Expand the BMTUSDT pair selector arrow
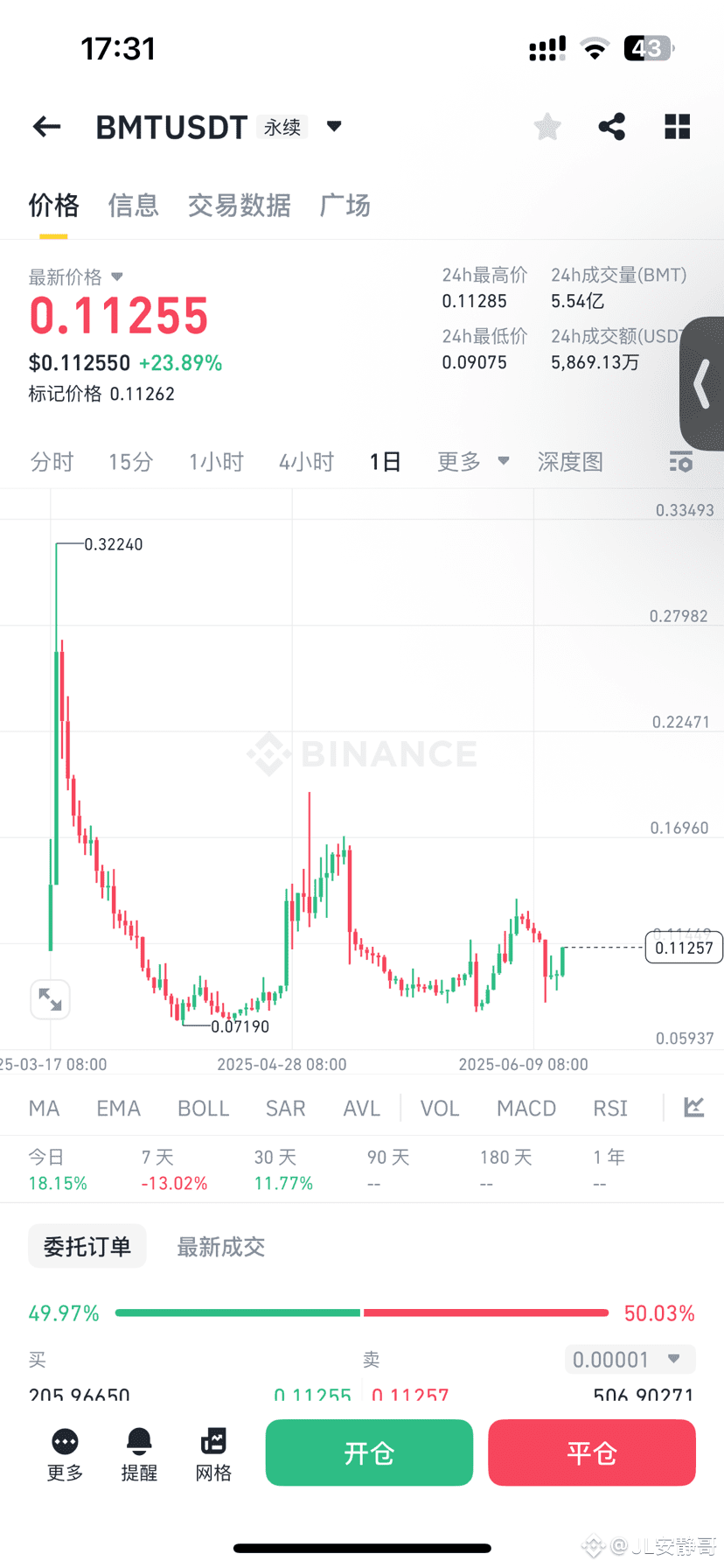 334,126
